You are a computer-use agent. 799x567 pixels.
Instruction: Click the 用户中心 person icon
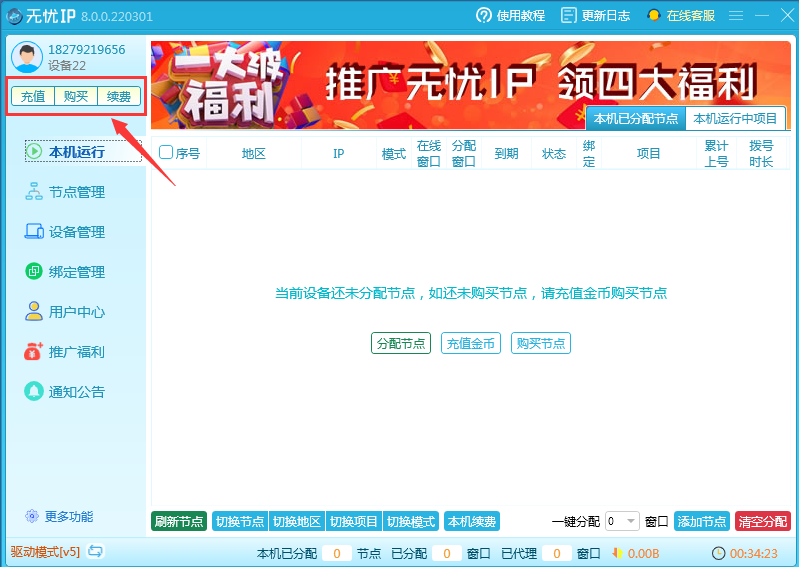(x=34, y=311)
